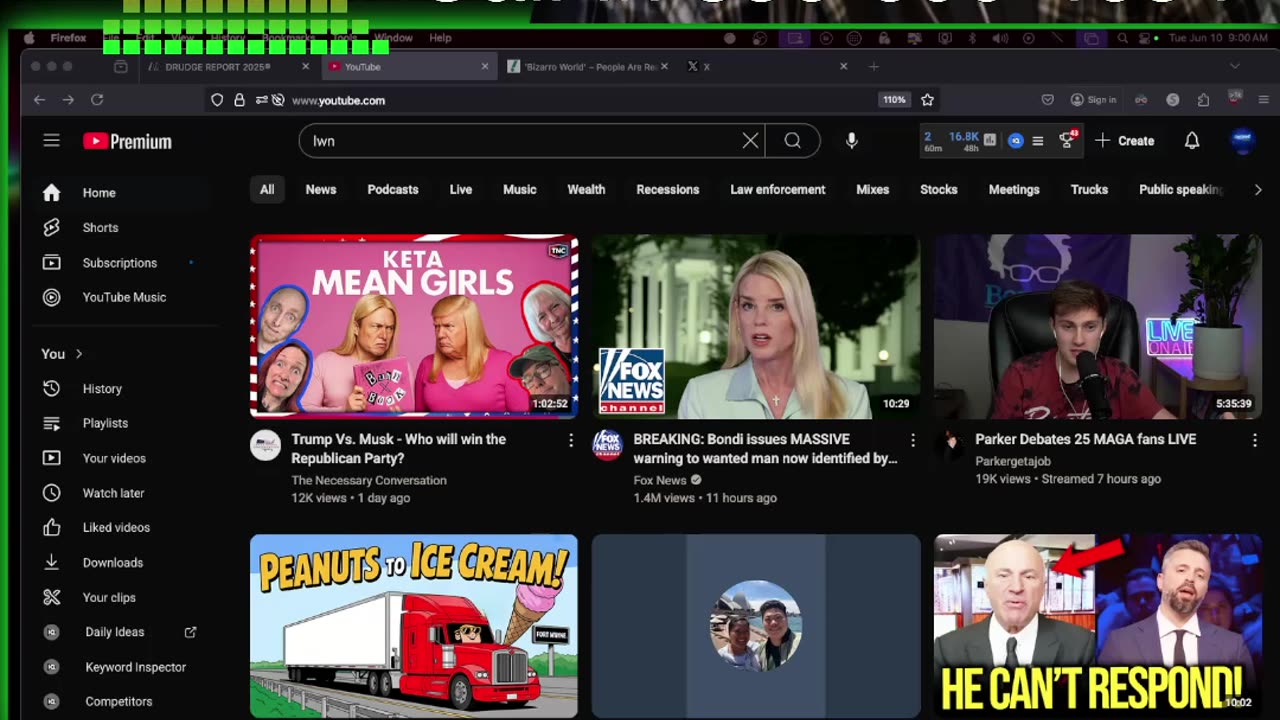1280x720 pixels.
Task: View site security padlock info
Action: tap(239, 100)
